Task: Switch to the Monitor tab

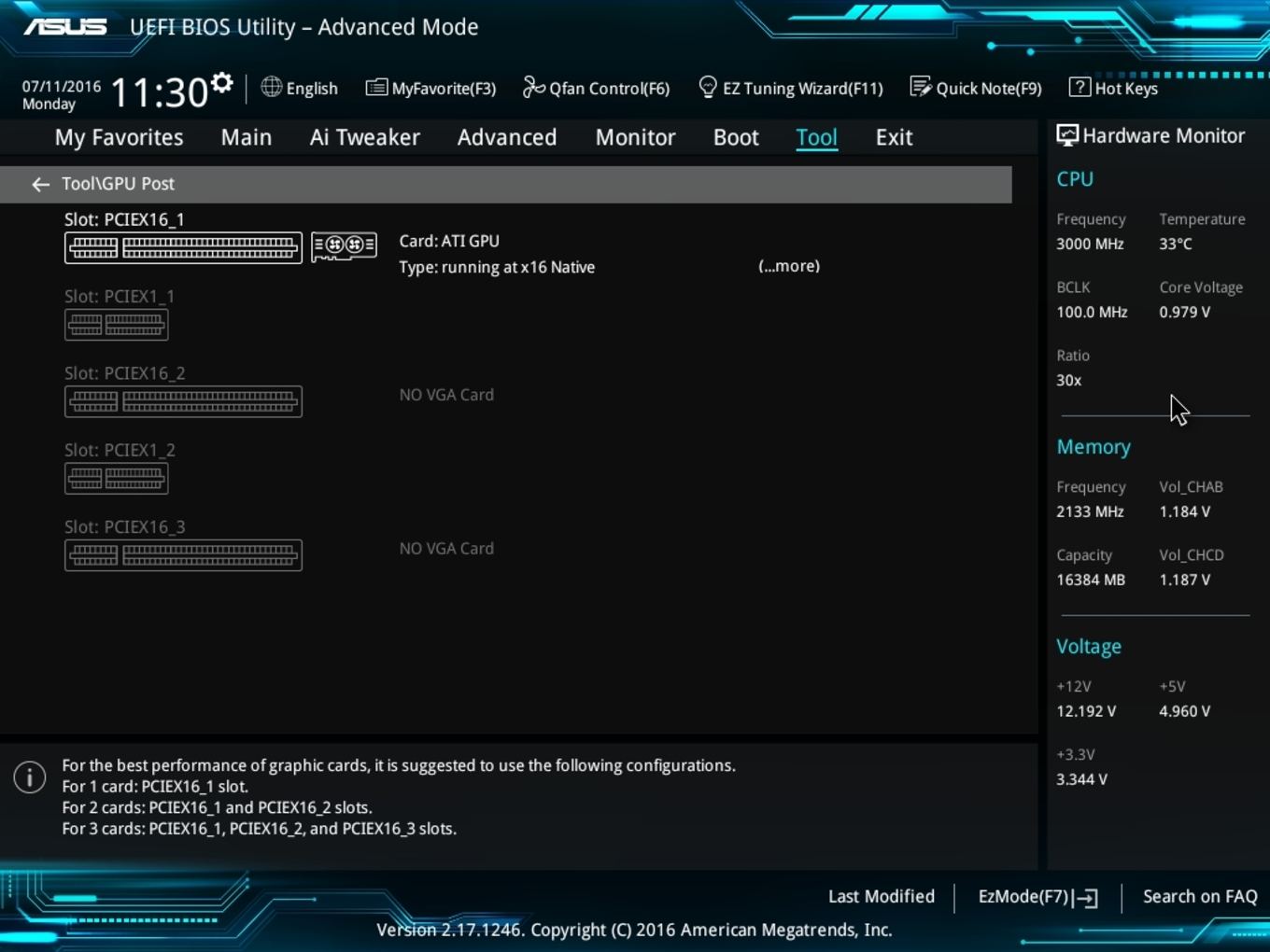Action: 636,137
